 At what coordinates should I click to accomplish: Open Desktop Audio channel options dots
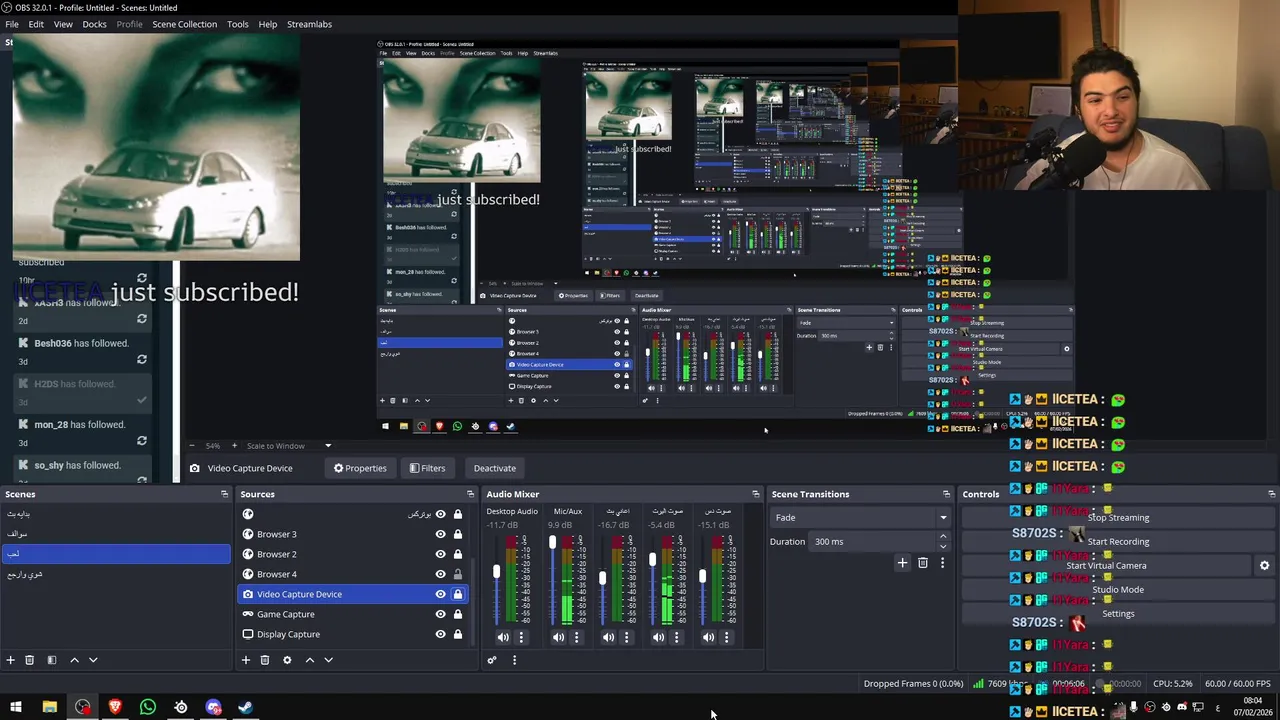click(521, 637)
